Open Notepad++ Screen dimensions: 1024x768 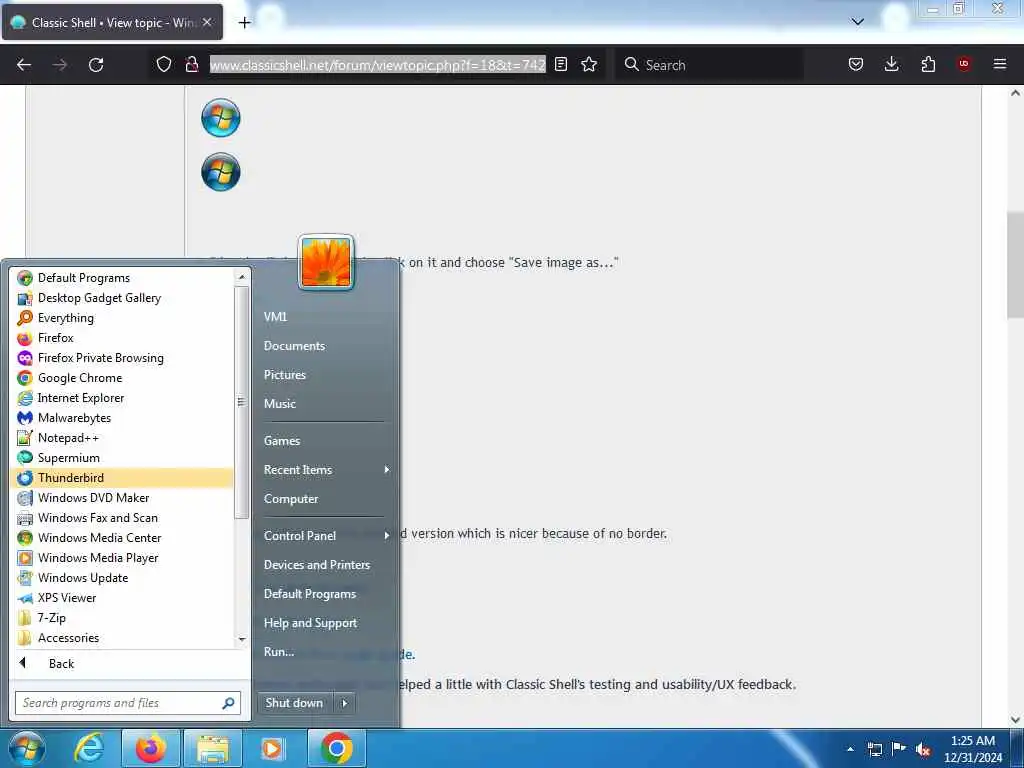[x=122, y=438]
